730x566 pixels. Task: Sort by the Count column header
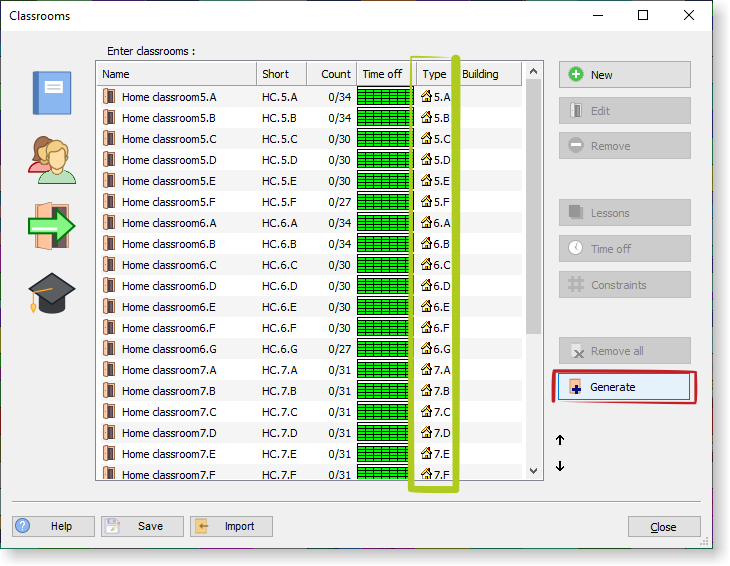332,74
